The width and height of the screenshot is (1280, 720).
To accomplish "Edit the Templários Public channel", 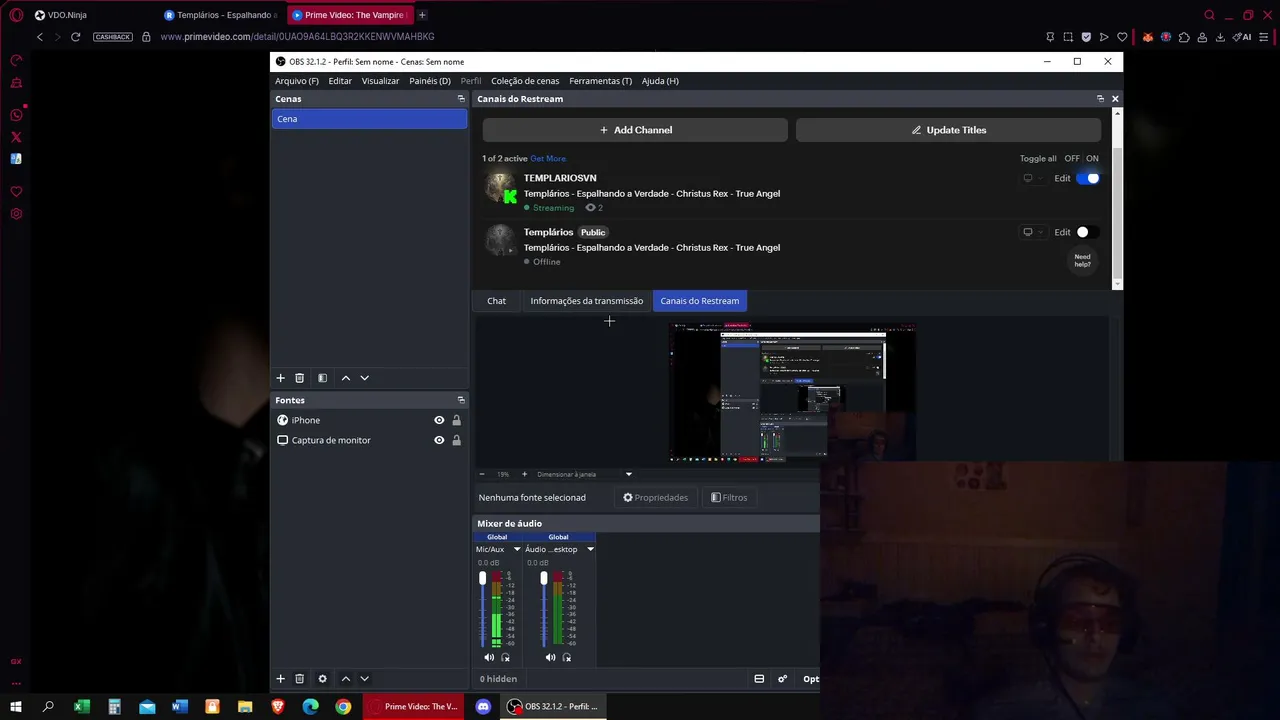I will (x=1062, y=232).
